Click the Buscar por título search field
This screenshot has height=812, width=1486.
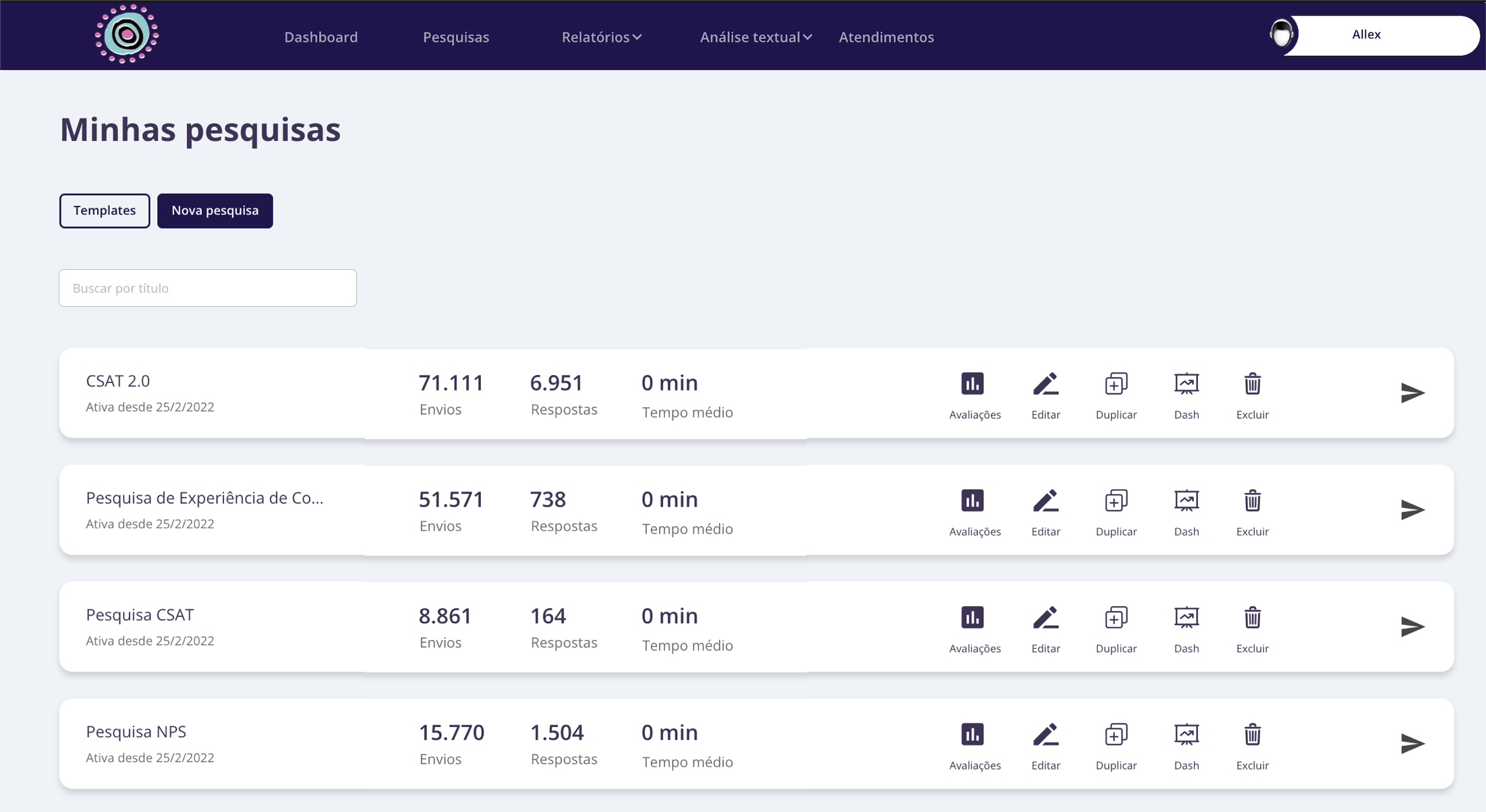(x=207, y=288)
